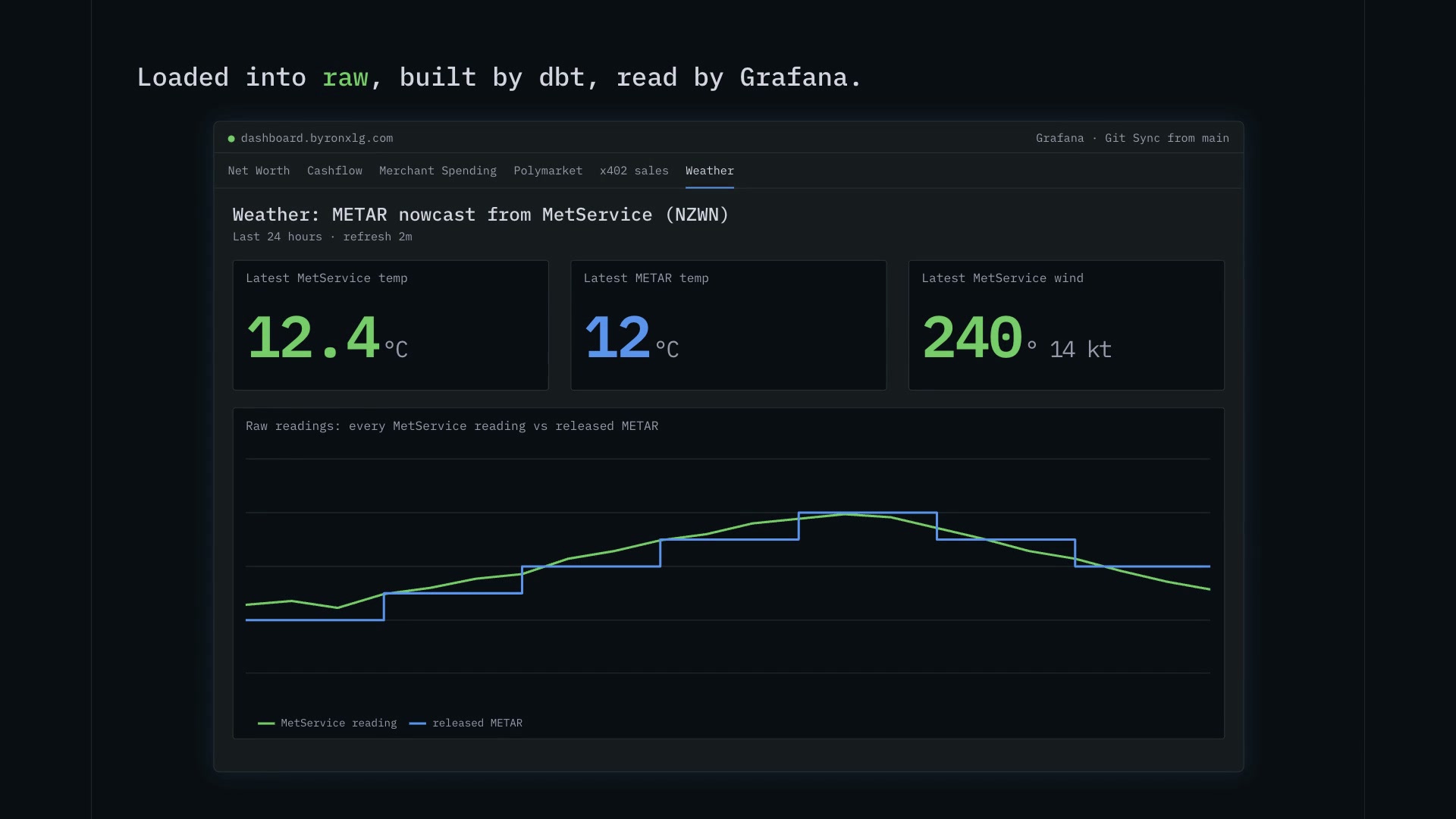The height and width of the screenshot is (819, 1456).
Task: Click the 14 kt wind speed value
Action: pyautogui.click(x=1081, y=350)
